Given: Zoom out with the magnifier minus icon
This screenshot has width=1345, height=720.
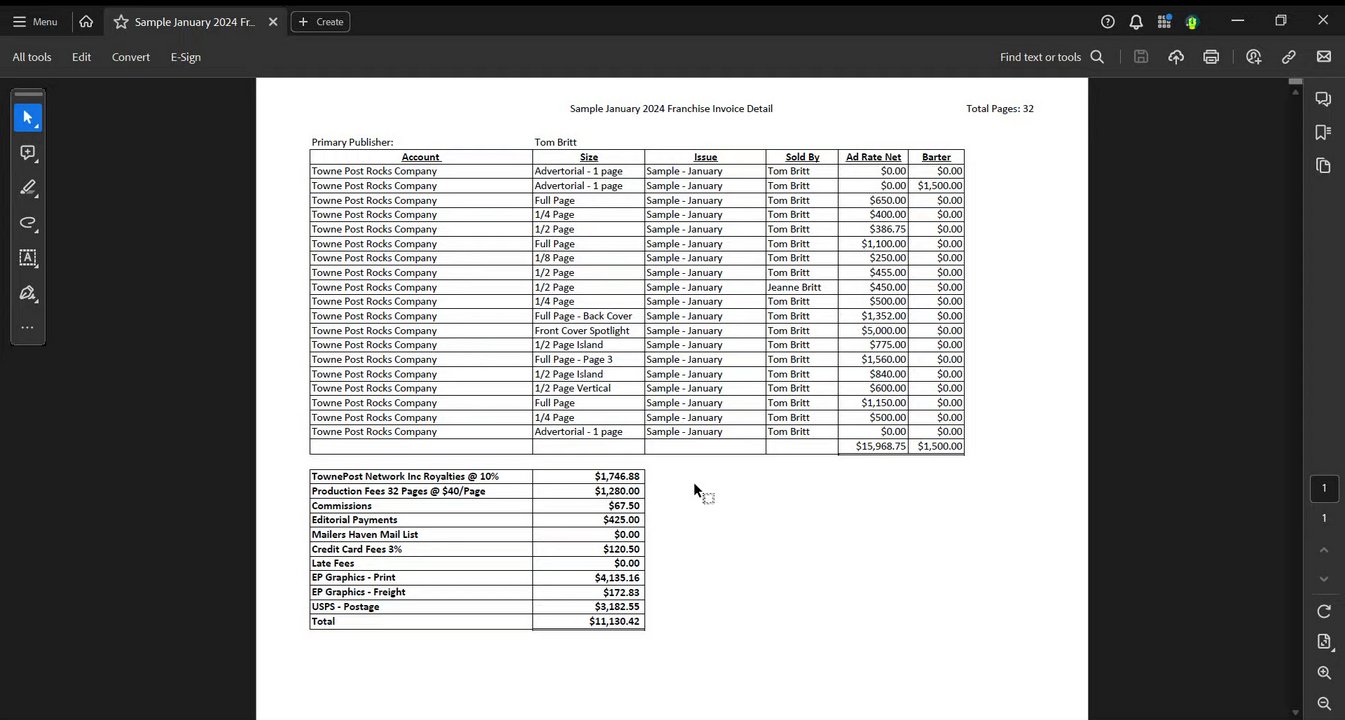Looking at the screenshot, I should tap(1324, 704).
